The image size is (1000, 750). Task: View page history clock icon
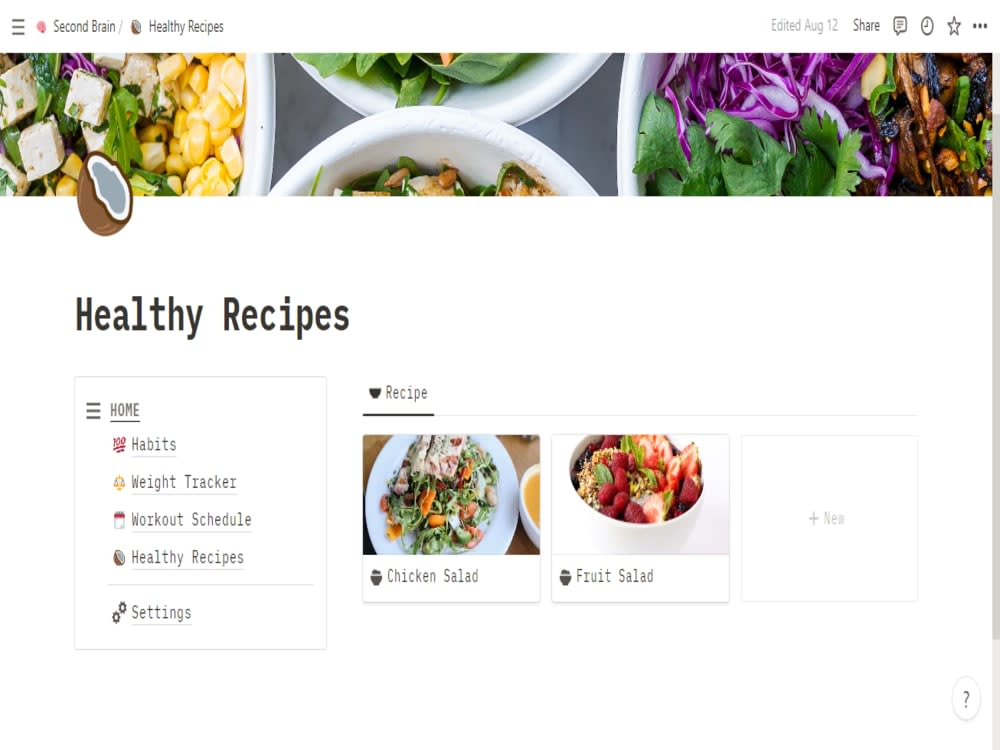[x=927, y=26]
